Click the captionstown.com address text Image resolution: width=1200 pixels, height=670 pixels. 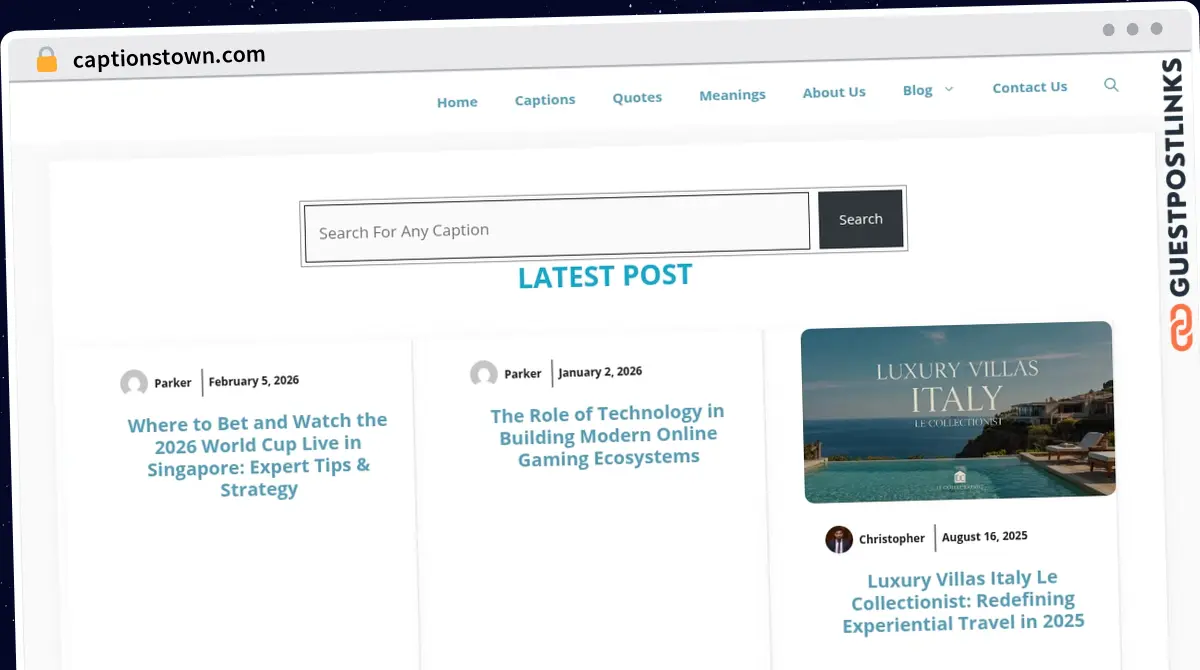point(169,57)
